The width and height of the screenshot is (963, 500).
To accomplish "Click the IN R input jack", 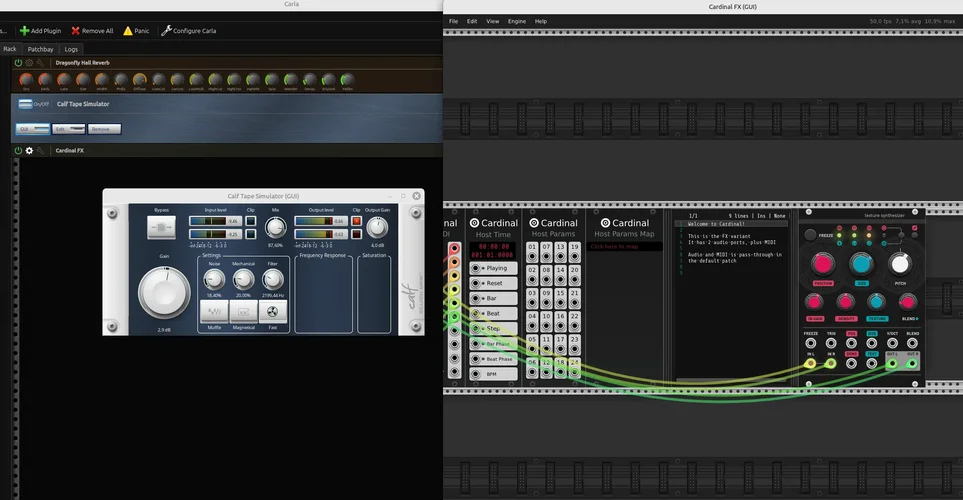I will click(x=831, y=364).
